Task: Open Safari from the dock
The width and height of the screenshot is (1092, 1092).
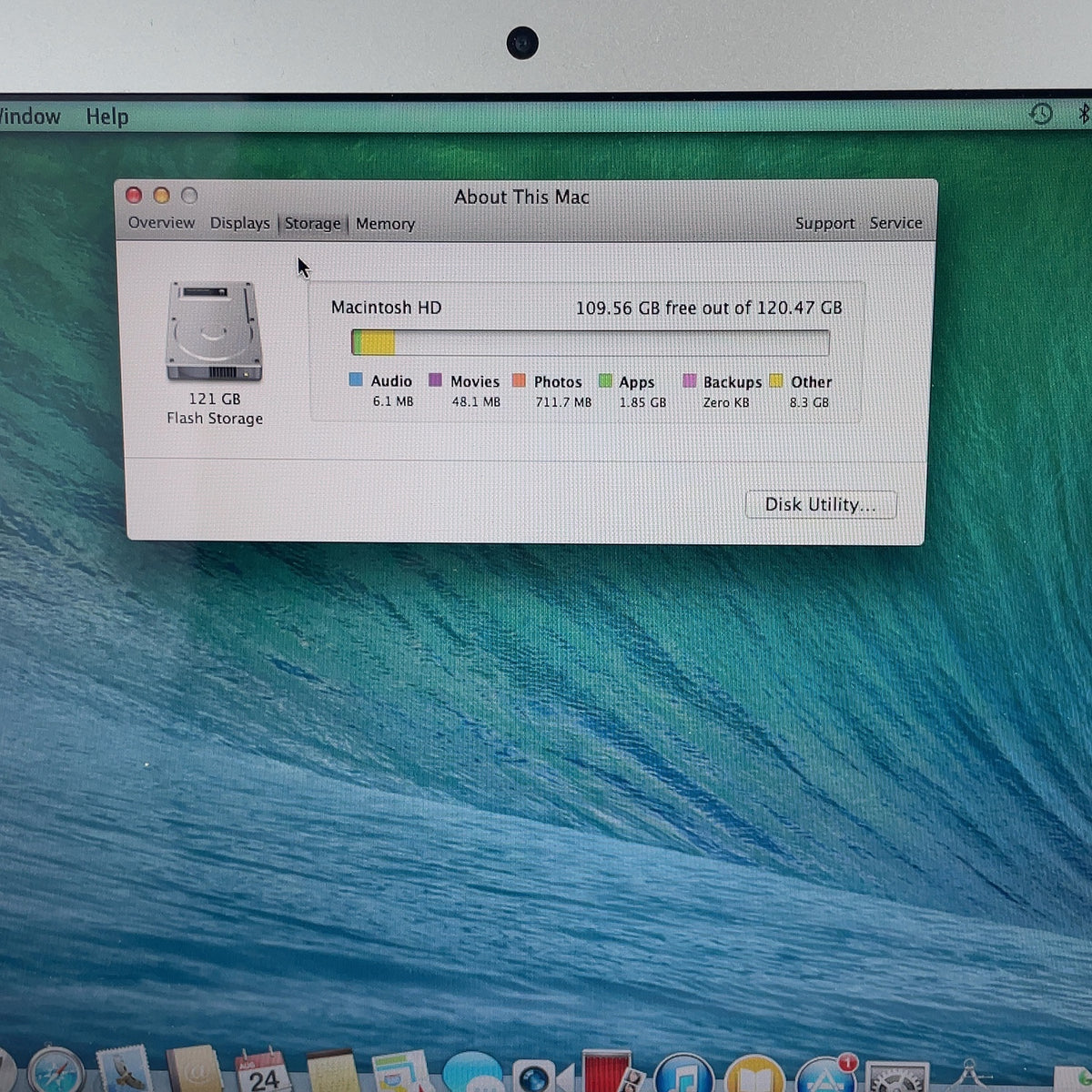Action: [56, 1070]
